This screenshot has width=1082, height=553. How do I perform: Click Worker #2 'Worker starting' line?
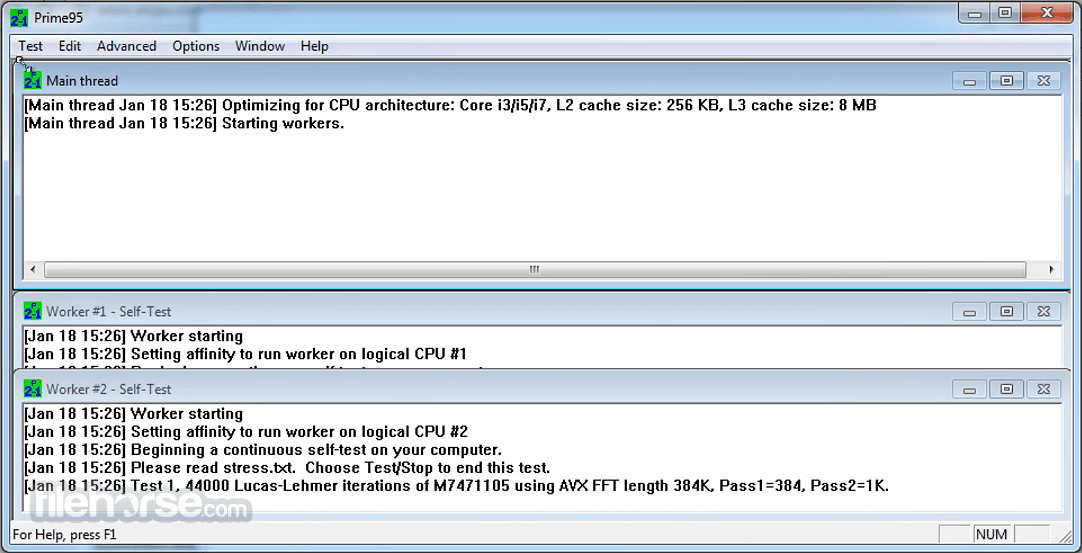pyautogui.click(x=133, y=414)
